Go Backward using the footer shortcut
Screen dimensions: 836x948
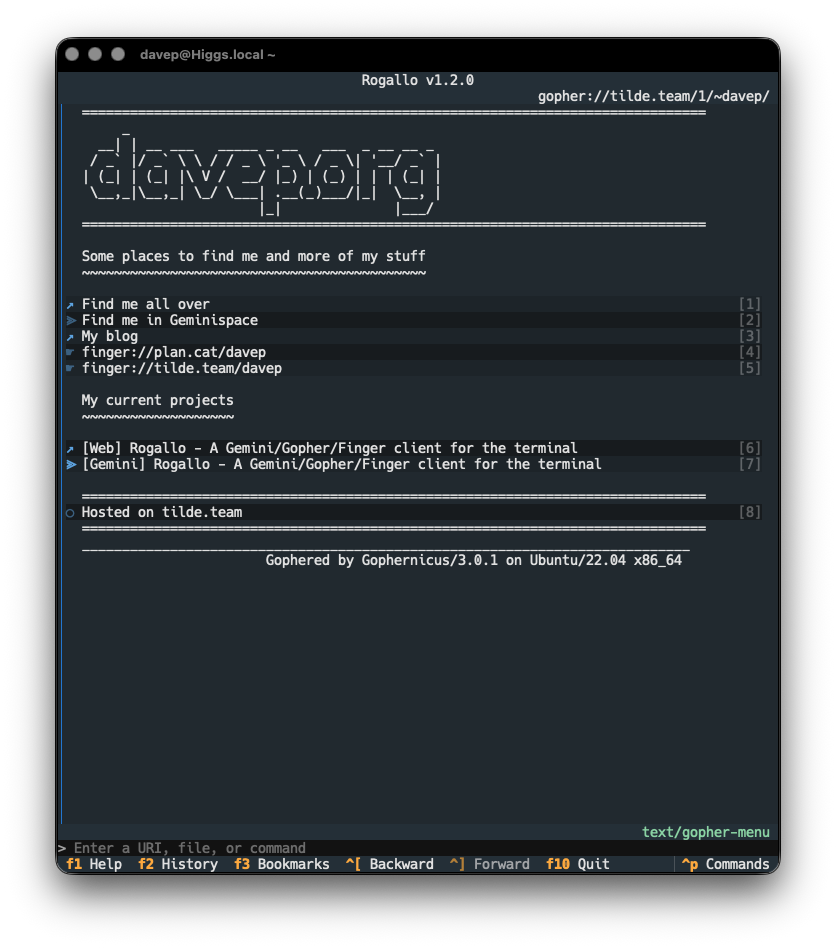click(x=389, y=864)
